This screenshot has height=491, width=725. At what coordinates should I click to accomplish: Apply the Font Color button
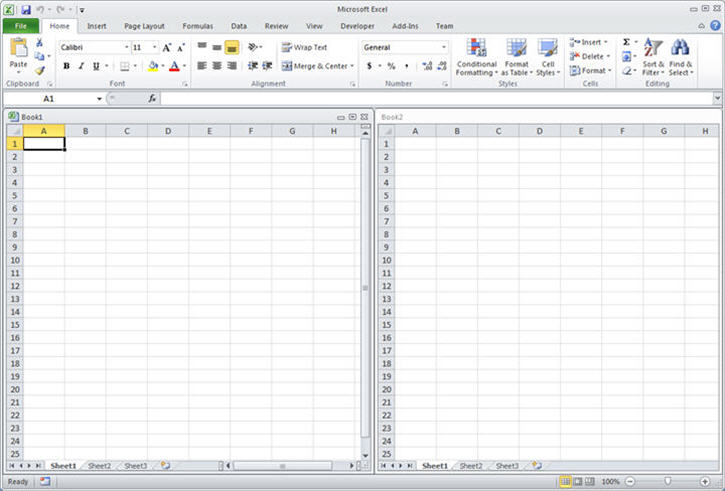coord(174,66)
